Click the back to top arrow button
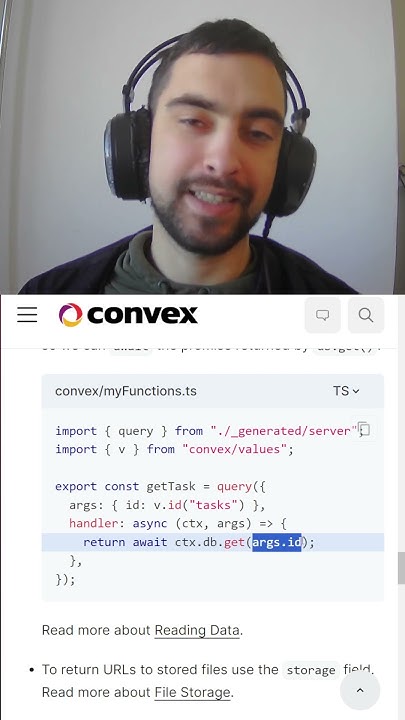 (x=360, y=690)
